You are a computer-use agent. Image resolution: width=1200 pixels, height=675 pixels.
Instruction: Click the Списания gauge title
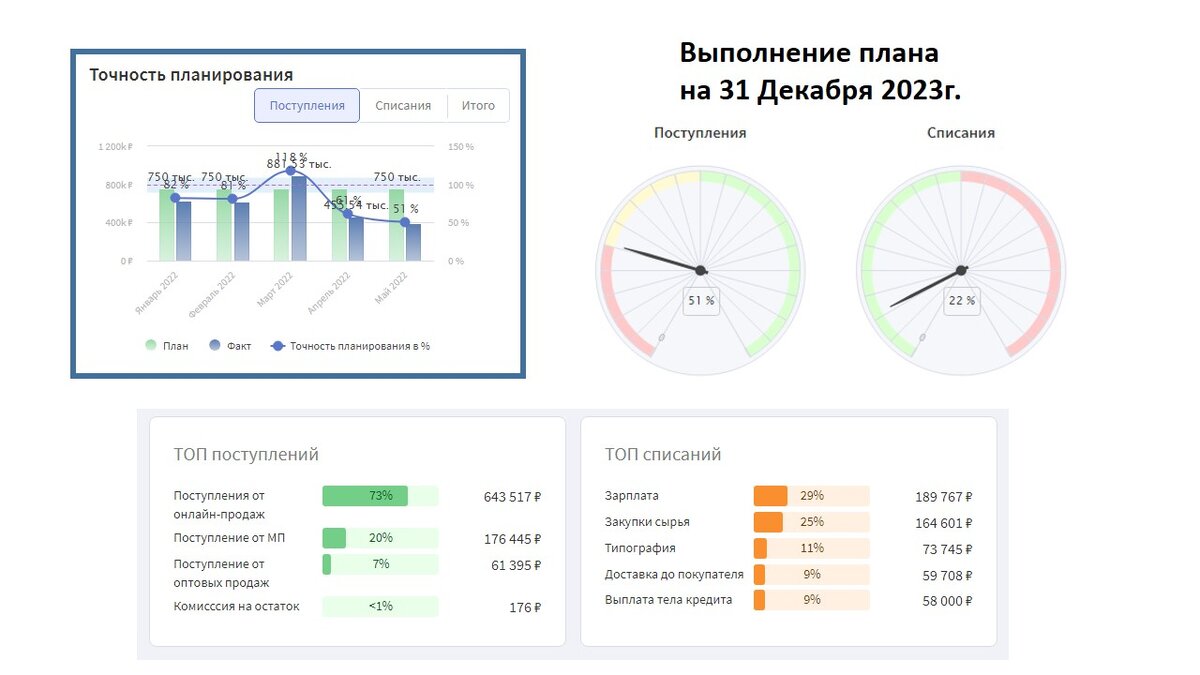(x=961, y=132)
